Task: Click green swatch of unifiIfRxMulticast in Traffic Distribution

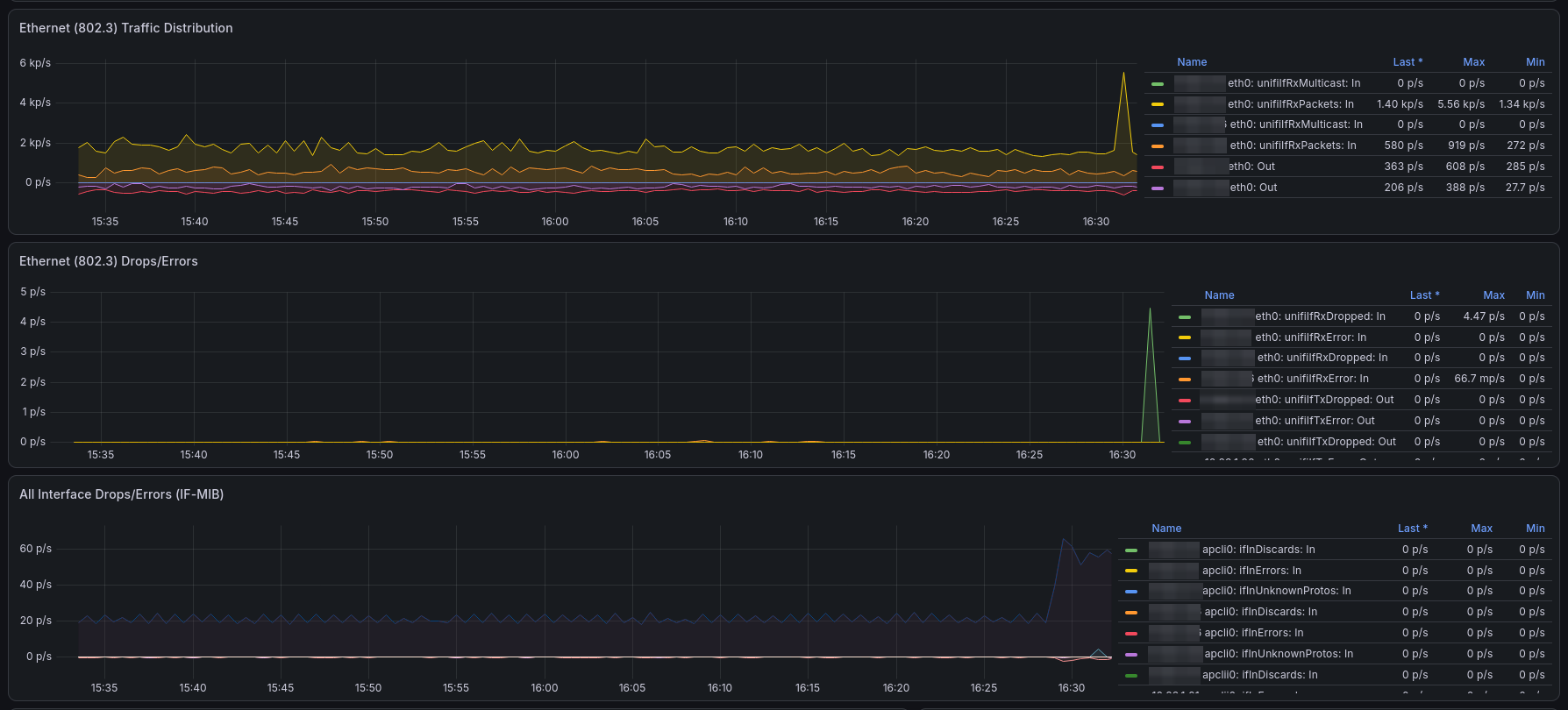Action: point(1158,84)
